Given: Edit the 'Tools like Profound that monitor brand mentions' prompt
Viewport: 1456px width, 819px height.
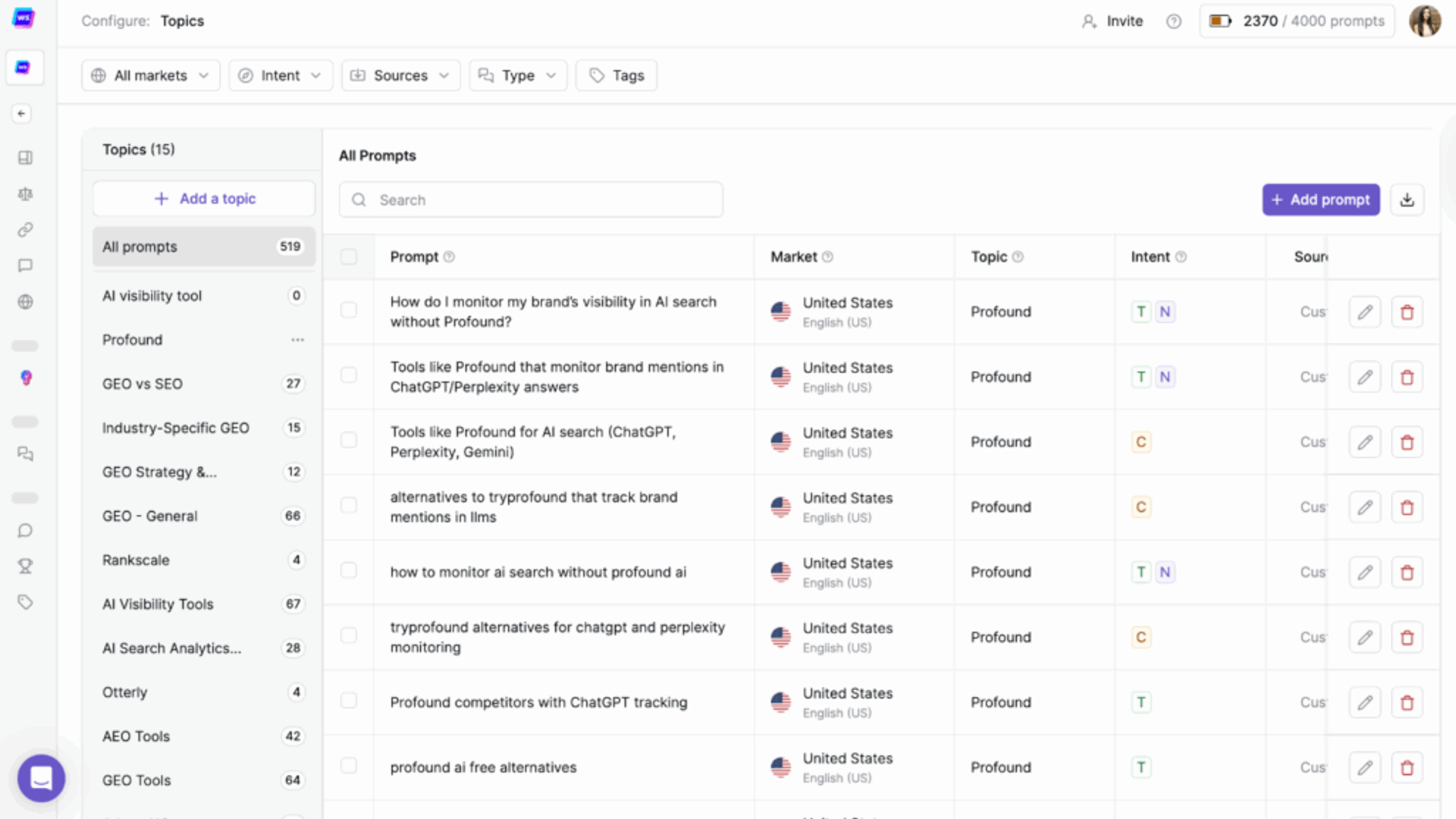Looking at the screenshot, I should pos(1365,377).
